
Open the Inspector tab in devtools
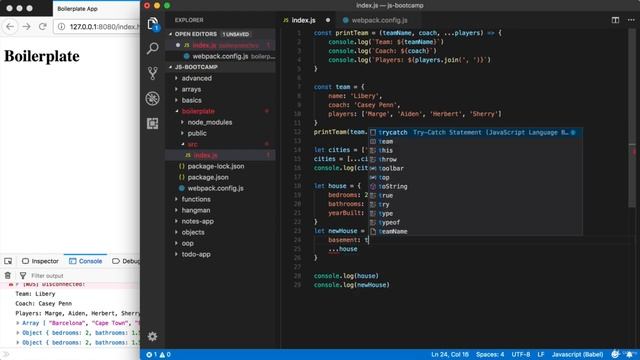point(40,261)
